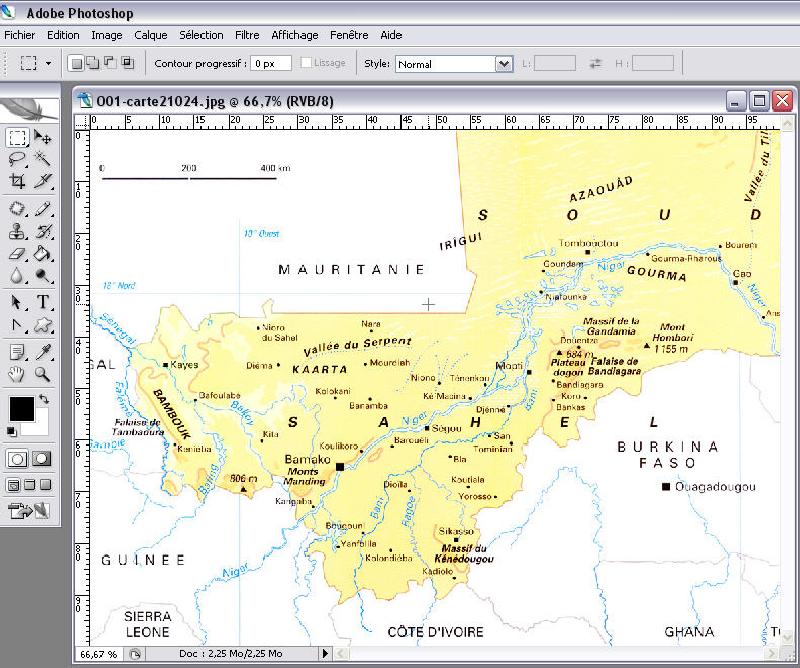Close the 001-carte21024.jpg document window
The width and height of the screenshot is (800, 668).
point(782,101)
